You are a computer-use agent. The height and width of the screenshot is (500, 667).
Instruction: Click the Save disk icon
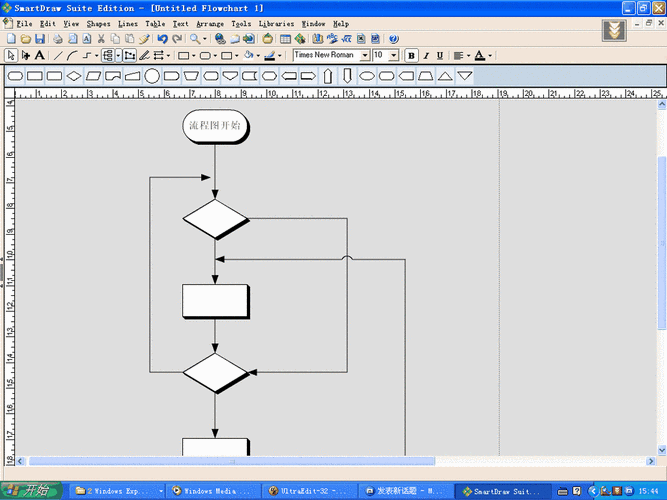click(39, 39)
